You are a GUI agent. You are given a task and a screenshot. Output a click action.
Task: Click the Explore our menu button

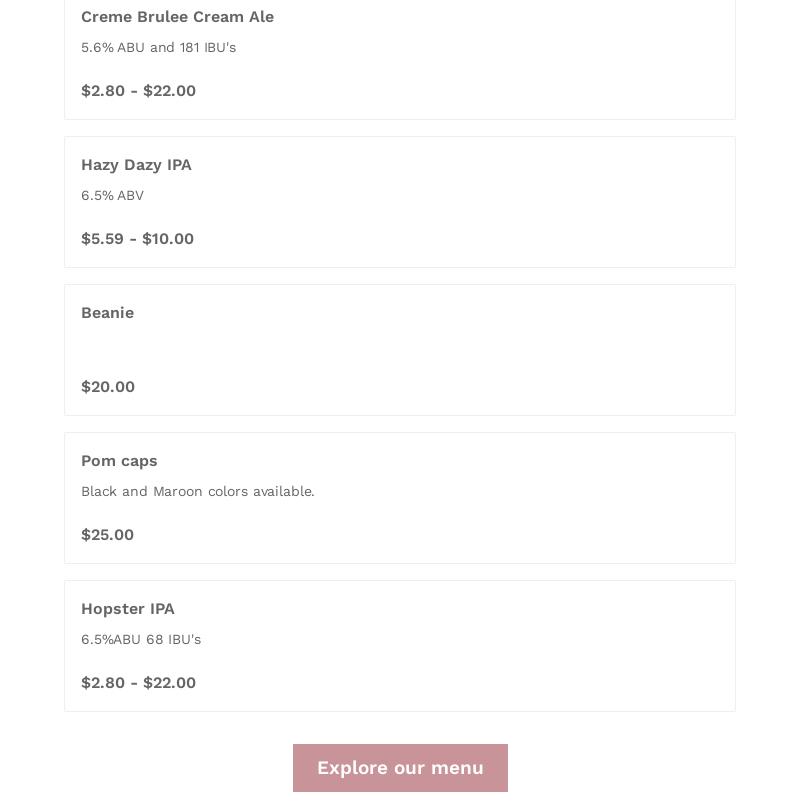click(400, 768)
